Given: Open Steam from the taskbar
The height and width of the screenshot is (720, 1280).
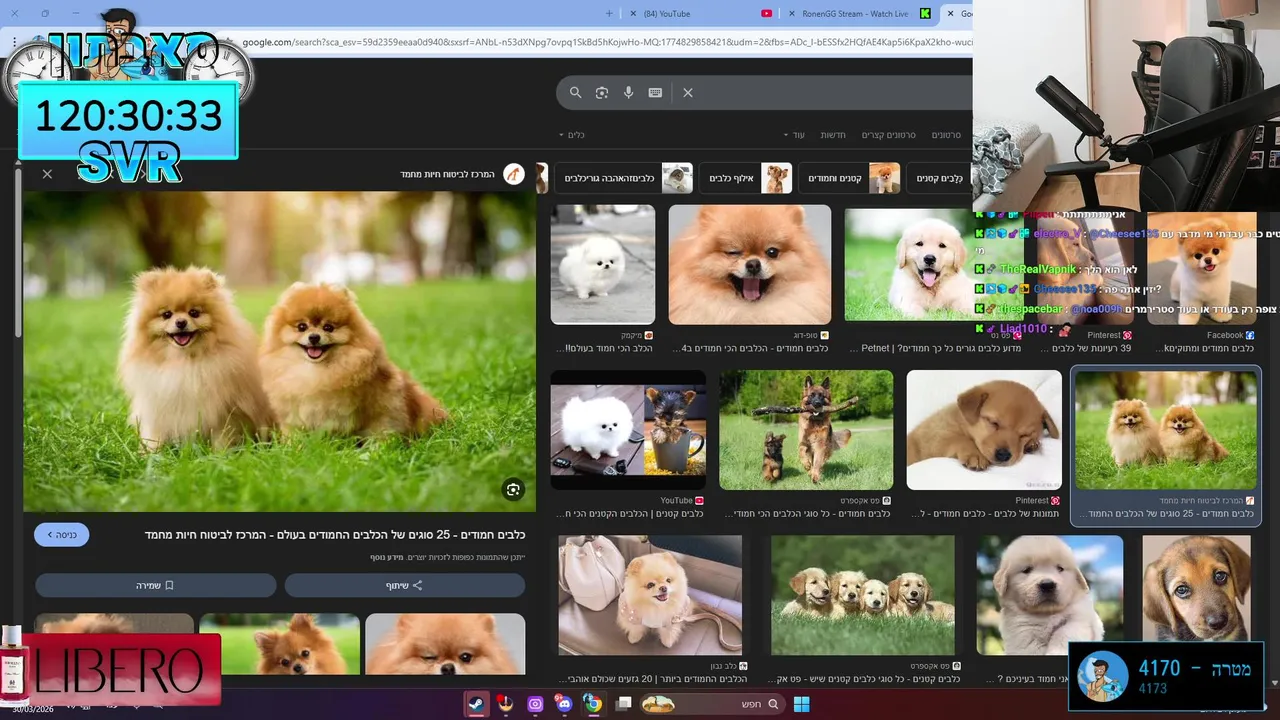Looking at the screenshot, I should (477, 704).
